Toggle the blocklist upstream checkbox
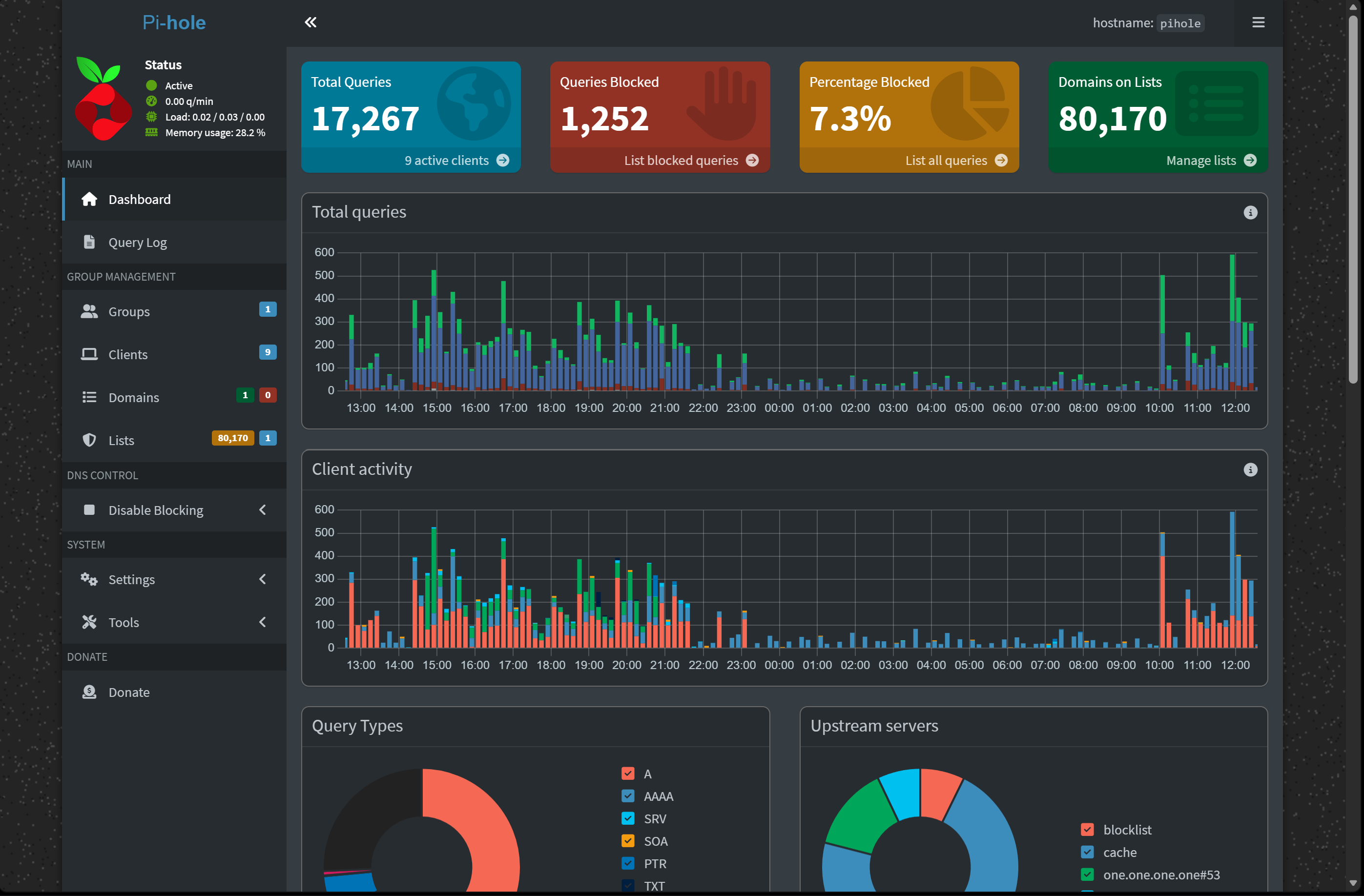This screenshot has height=896, width=1364. point(1087,830)
